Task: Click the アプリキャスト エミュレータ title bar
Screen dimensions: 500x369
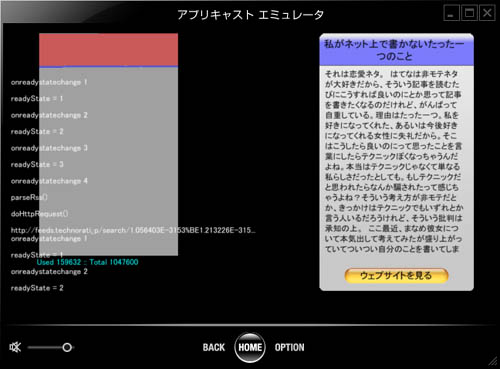Action: [x=250, y=14]
